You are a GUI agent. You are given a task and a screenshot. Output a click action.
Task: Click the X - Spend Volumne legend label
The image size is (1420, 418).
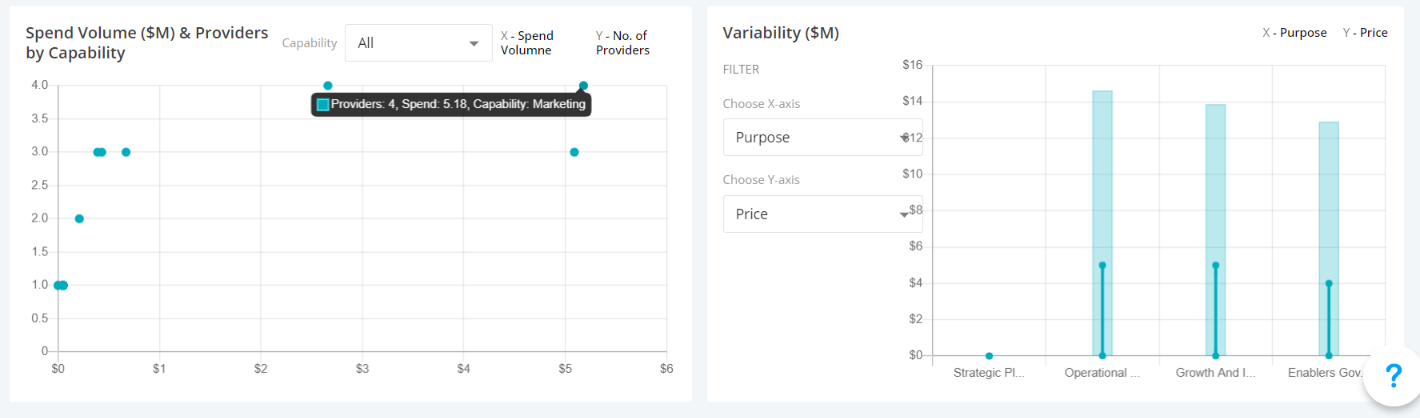tap(527, 43)
